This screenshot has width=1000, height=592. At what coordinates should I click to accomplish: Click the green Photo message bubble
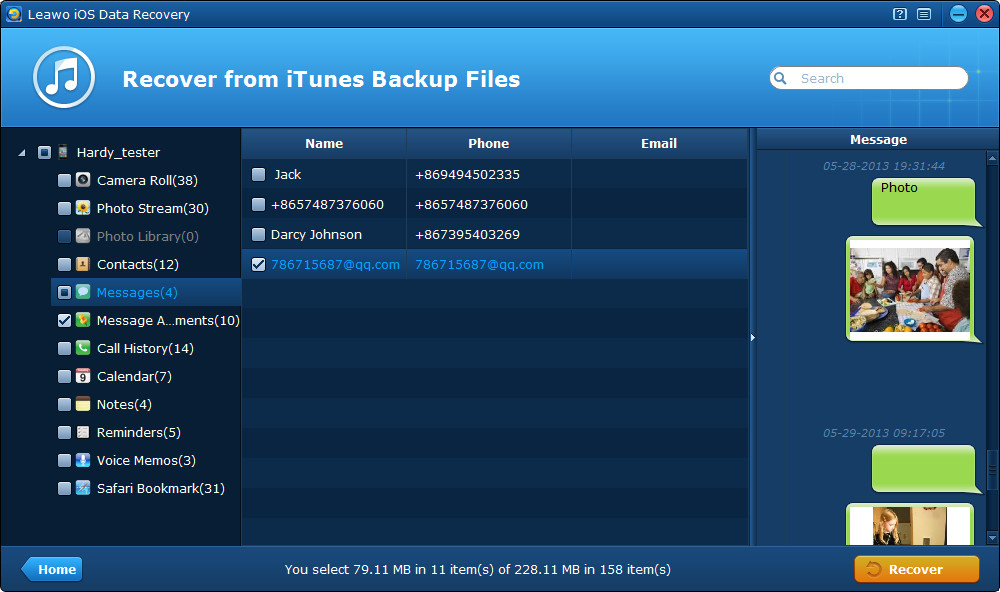point(923,202)
